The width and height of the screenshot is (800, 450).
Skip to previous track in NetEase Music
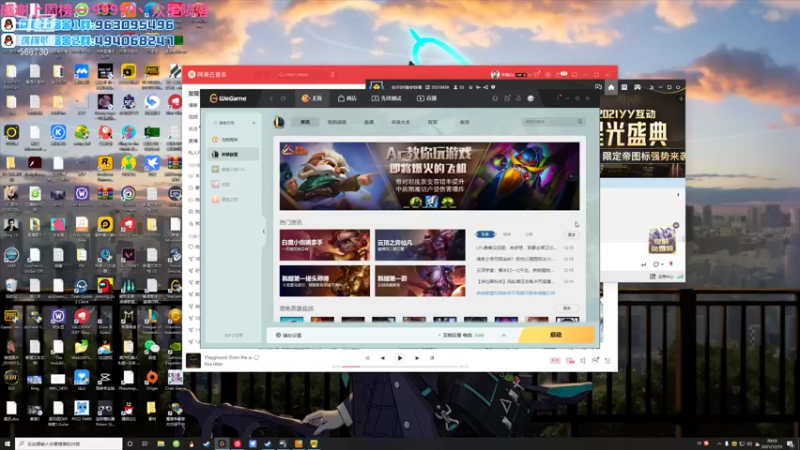tap(383, 358)
